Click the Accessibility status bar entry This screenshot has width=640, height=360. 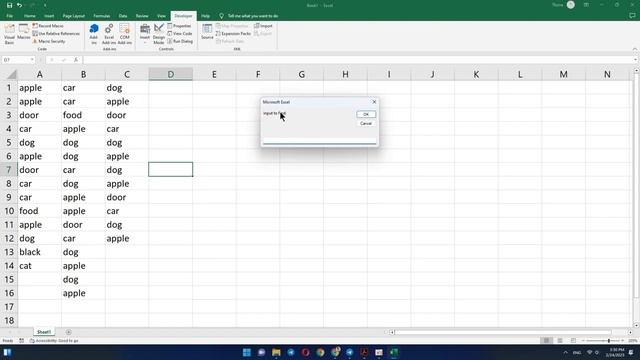point(54,340)
